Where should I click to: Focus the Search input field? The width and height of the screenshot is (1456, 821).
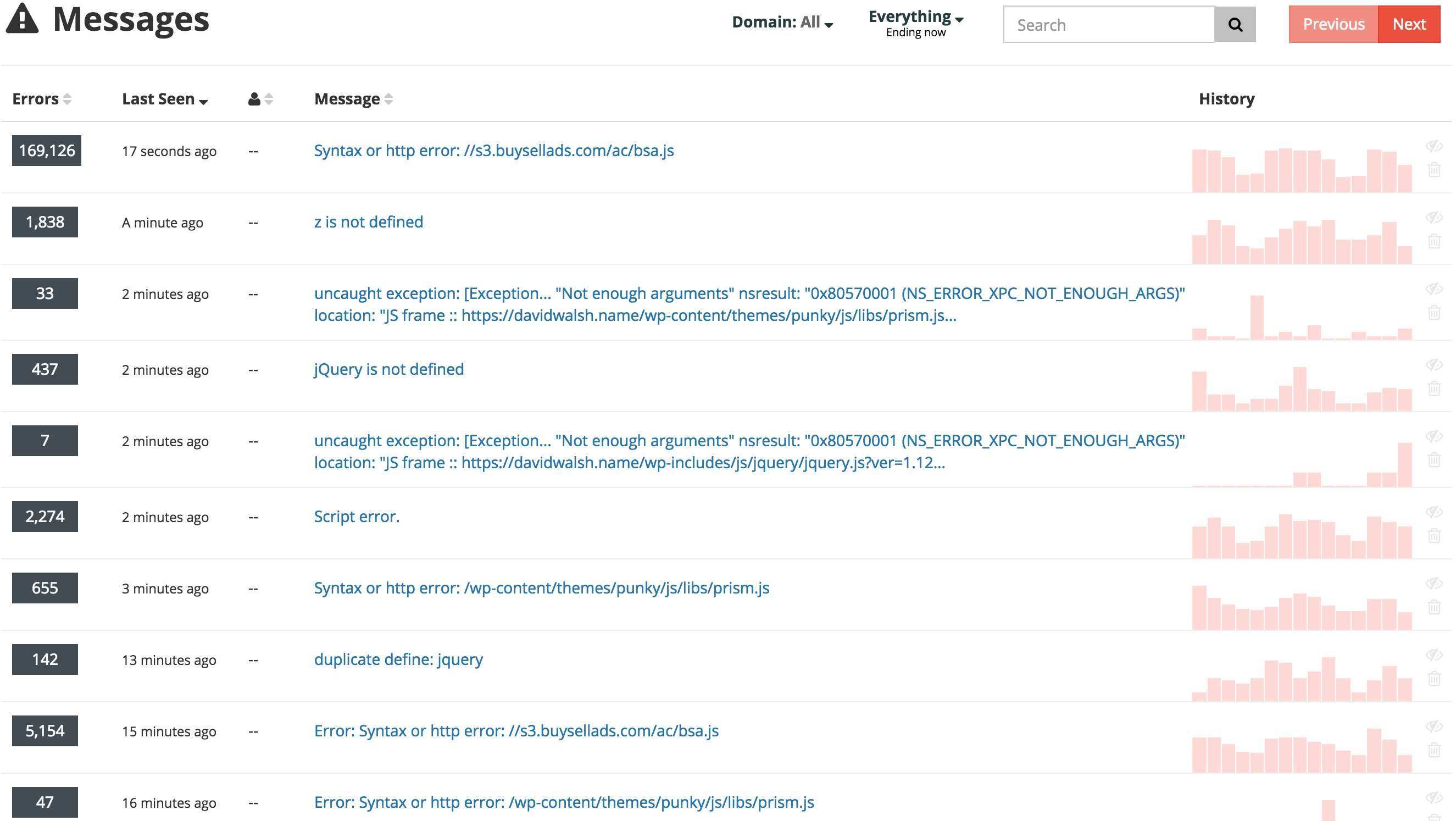[x=1108, y=24]
